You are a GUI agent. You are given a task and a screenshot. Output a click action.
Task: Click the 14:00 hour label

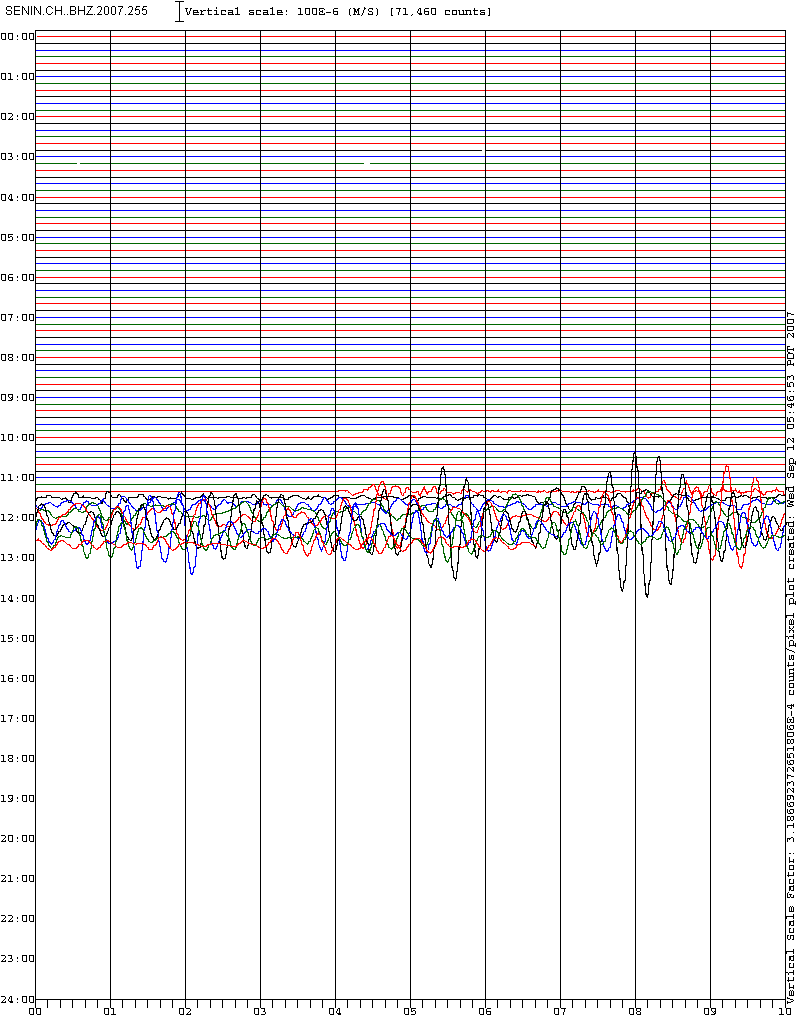click(17, 598)
